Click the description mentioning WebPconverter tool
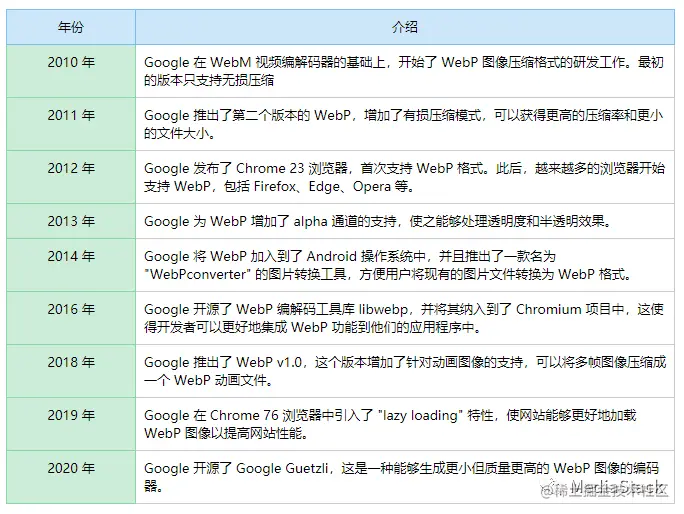Screen dimensions: 684x514 point(405,265)
